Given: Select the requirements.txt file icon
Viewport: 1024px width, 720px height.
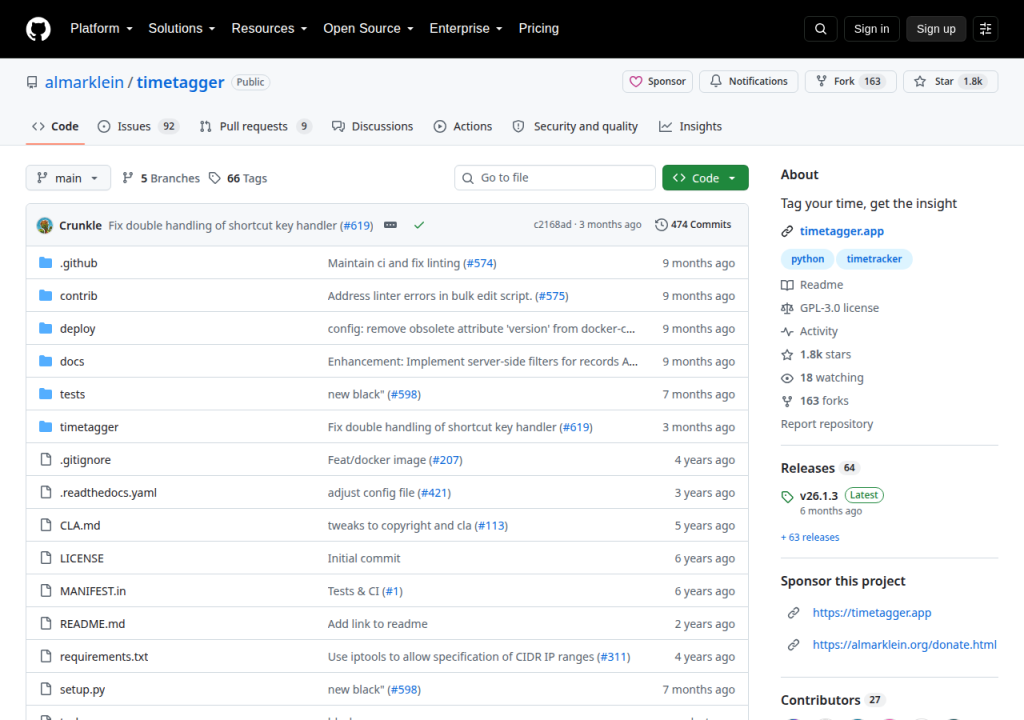Looking at the screenshot, I should [45, 656].
